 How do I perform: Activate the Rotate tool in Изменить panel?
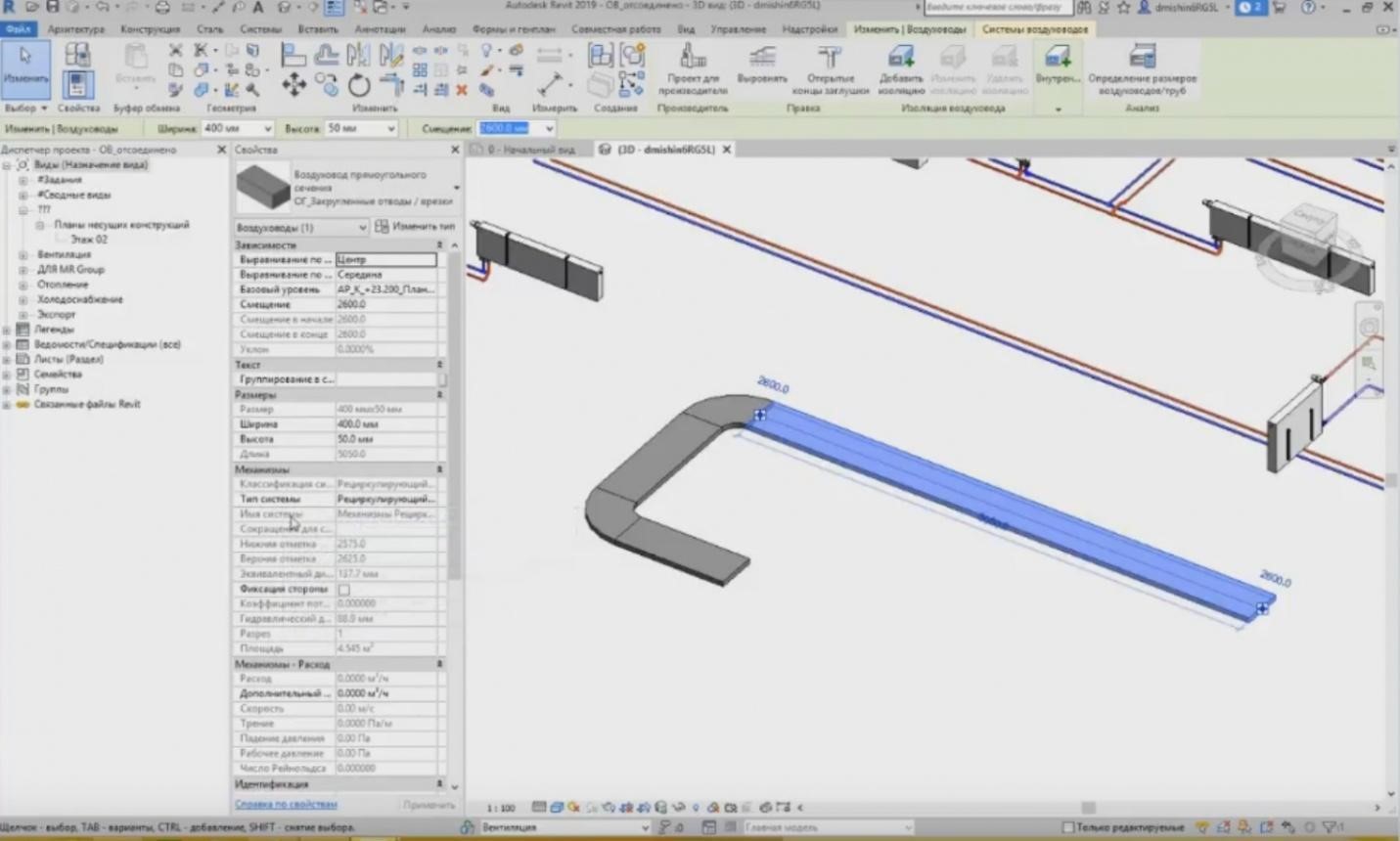[359, 87]
